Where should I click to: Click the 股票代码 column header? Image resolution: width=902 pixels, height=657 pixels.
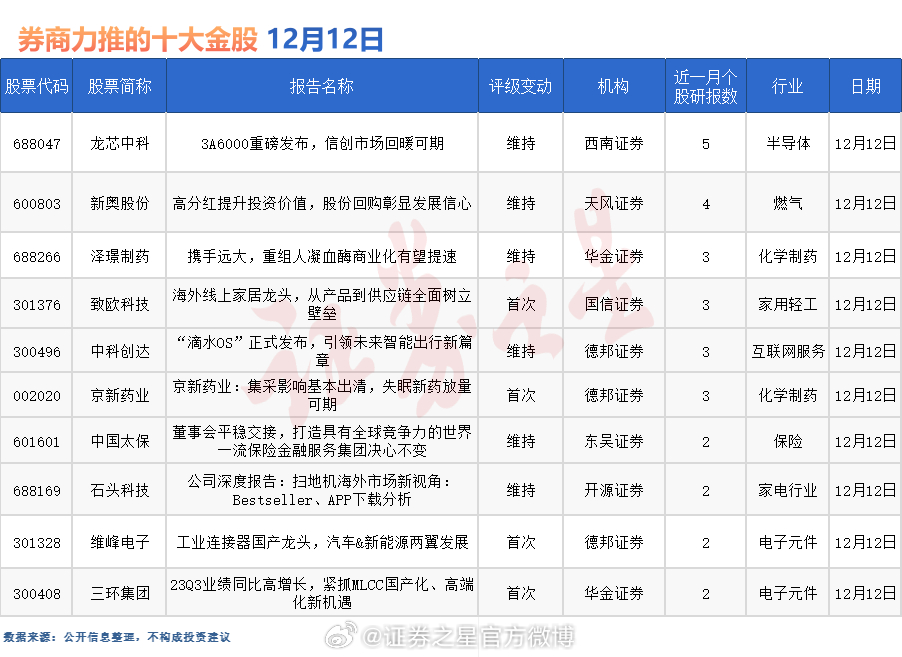pos(36,86)
